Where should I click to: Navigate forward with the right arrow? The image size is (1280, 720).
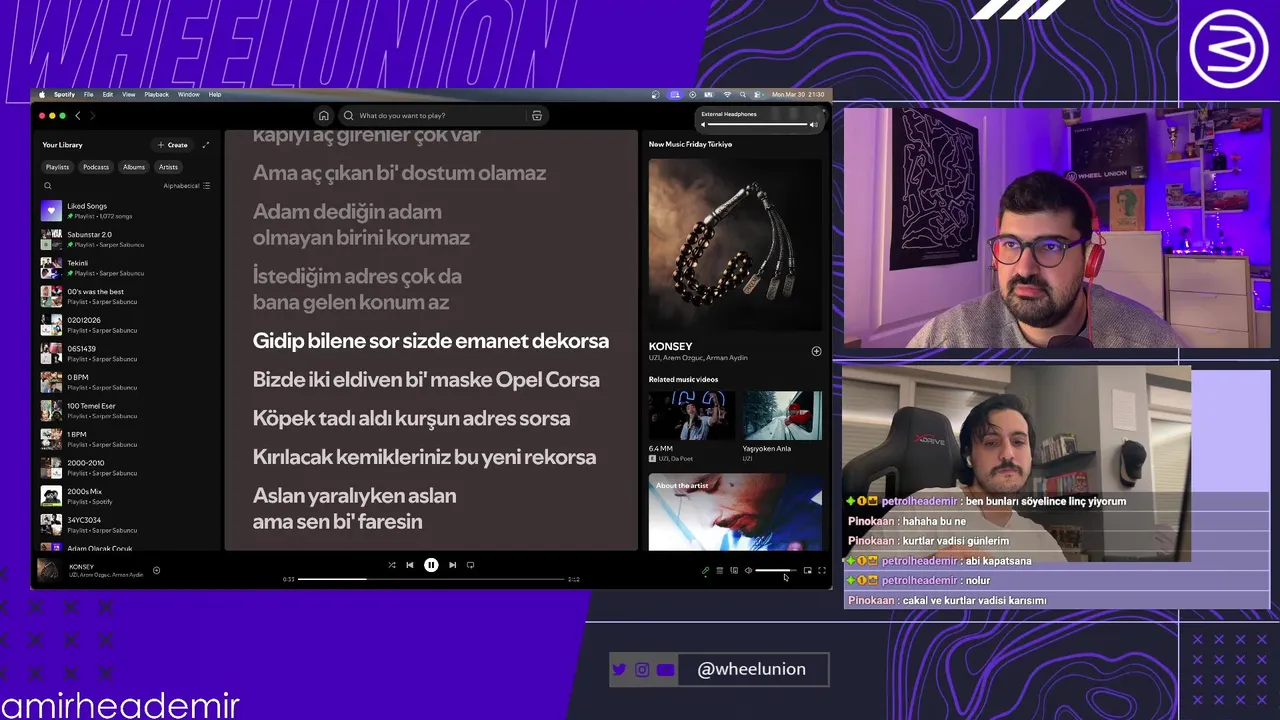click(93, 116)
